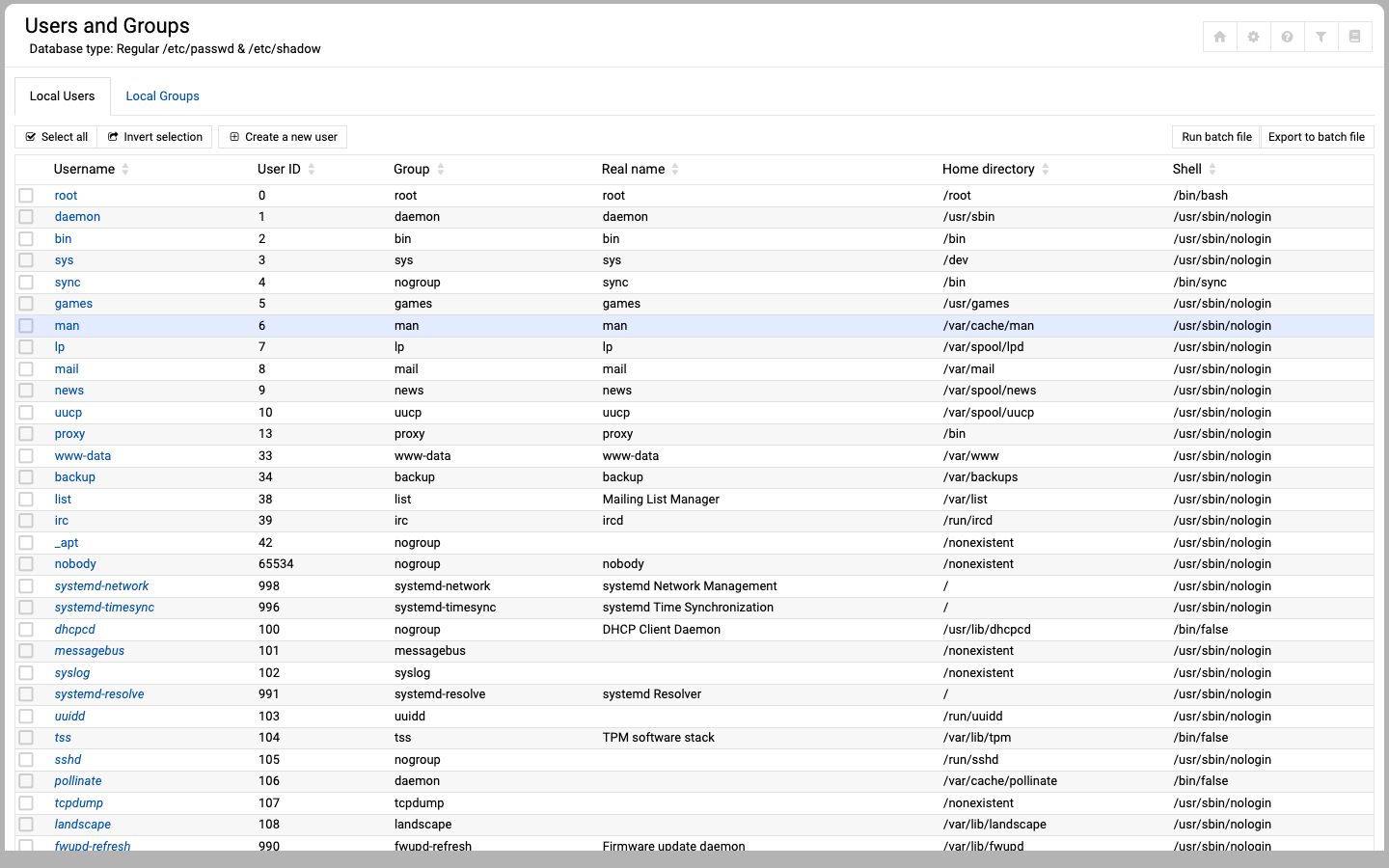This screenshot has width=1389, height=868.
Task: Select the Local Users tab
Action: point(62,96)
